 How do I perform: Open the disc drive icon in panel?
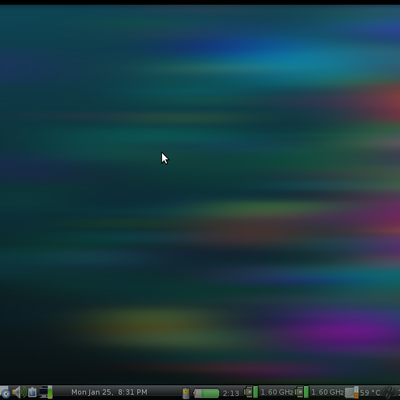point(5,393)
